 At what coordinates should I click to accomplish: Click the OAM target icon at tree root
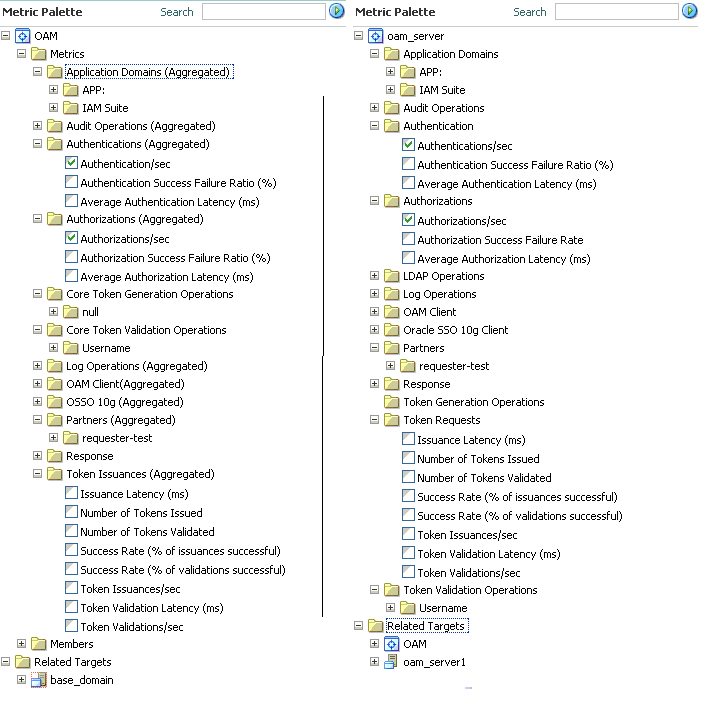tap(23, 36)
